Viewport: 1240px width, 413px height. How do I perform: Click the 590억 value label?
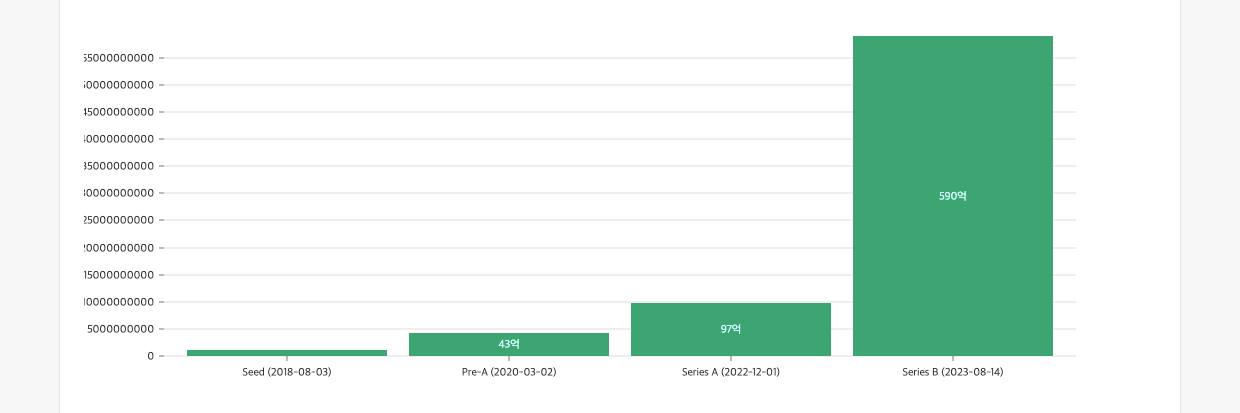953,196
